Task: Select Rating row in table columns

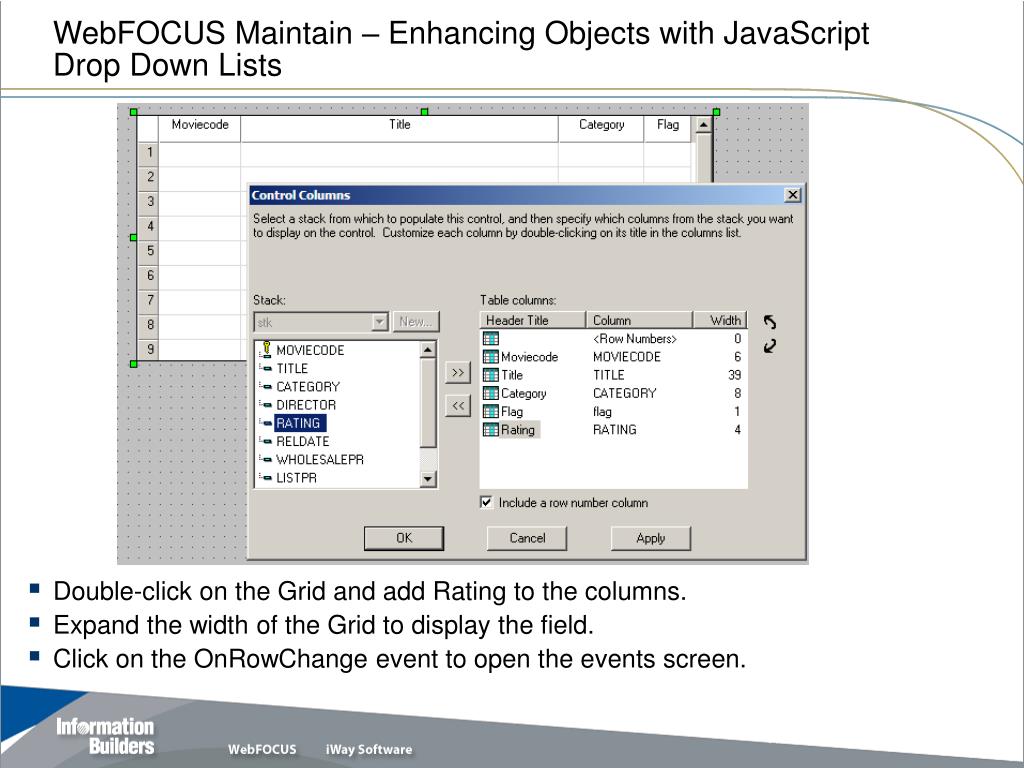Action: 613,430
